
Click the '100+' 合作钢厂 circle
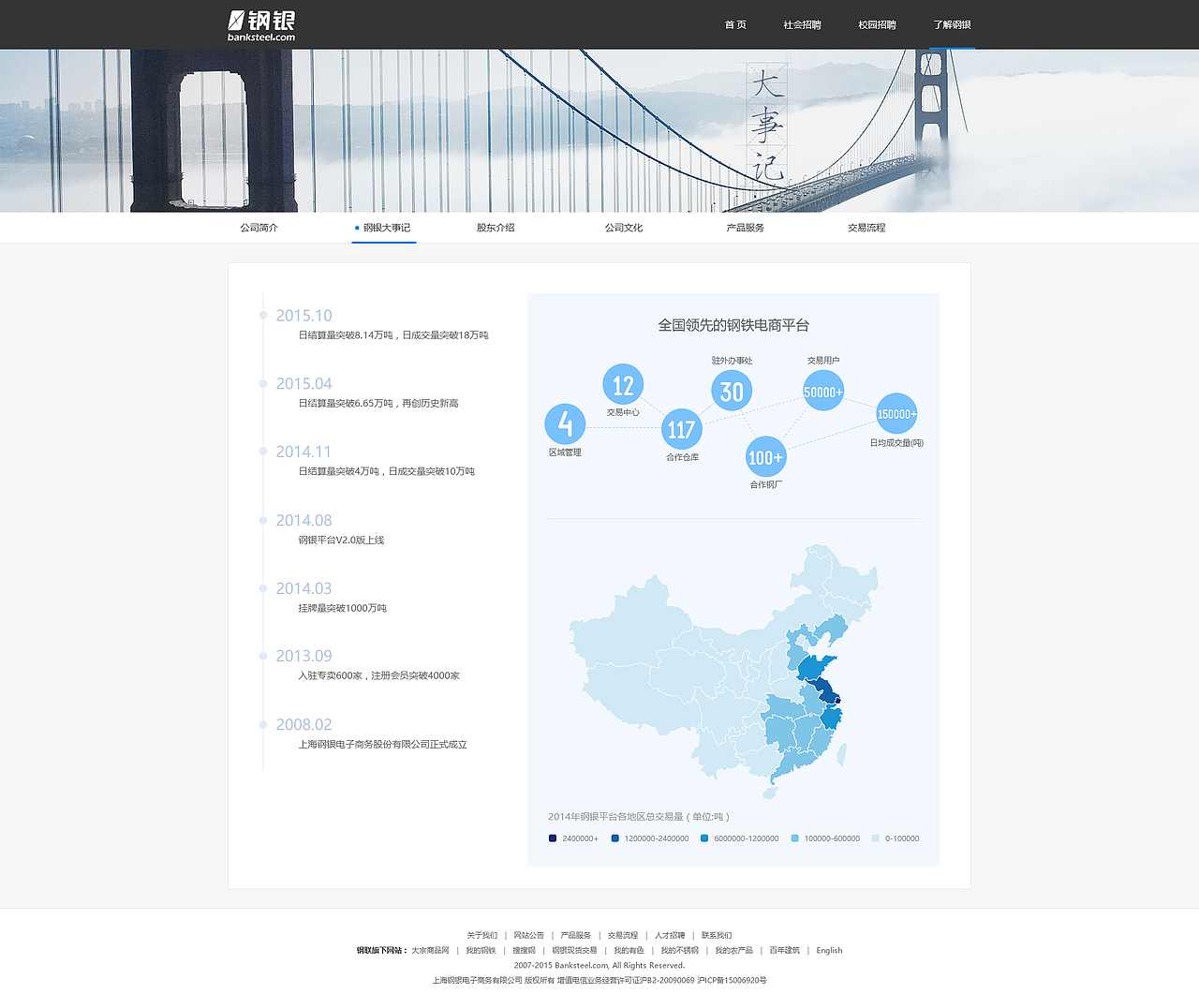[765, 457]
